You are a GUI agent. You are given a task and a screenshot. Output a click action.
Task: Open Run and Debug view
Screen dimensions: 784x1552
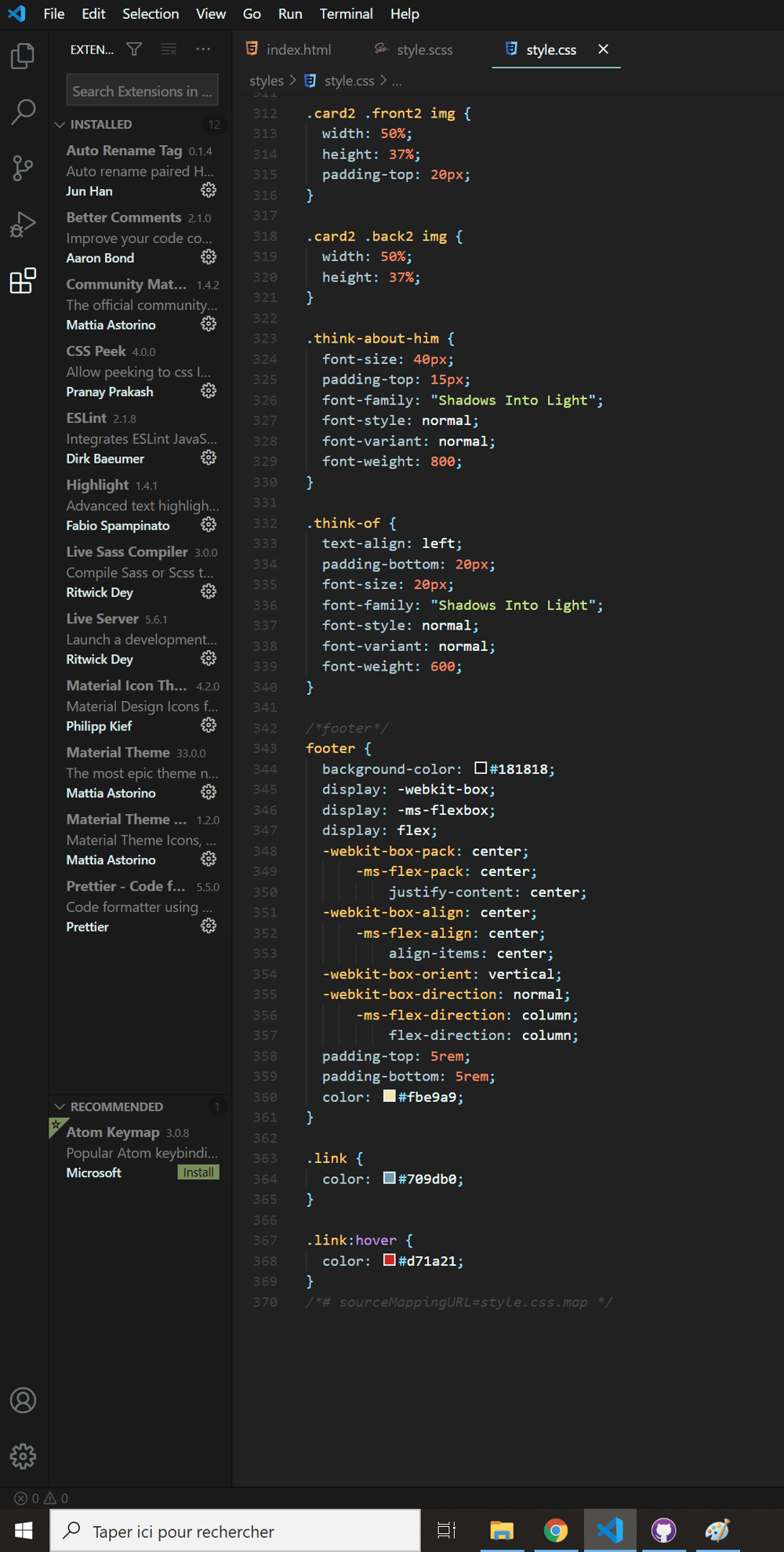click(x=23, y=224)
